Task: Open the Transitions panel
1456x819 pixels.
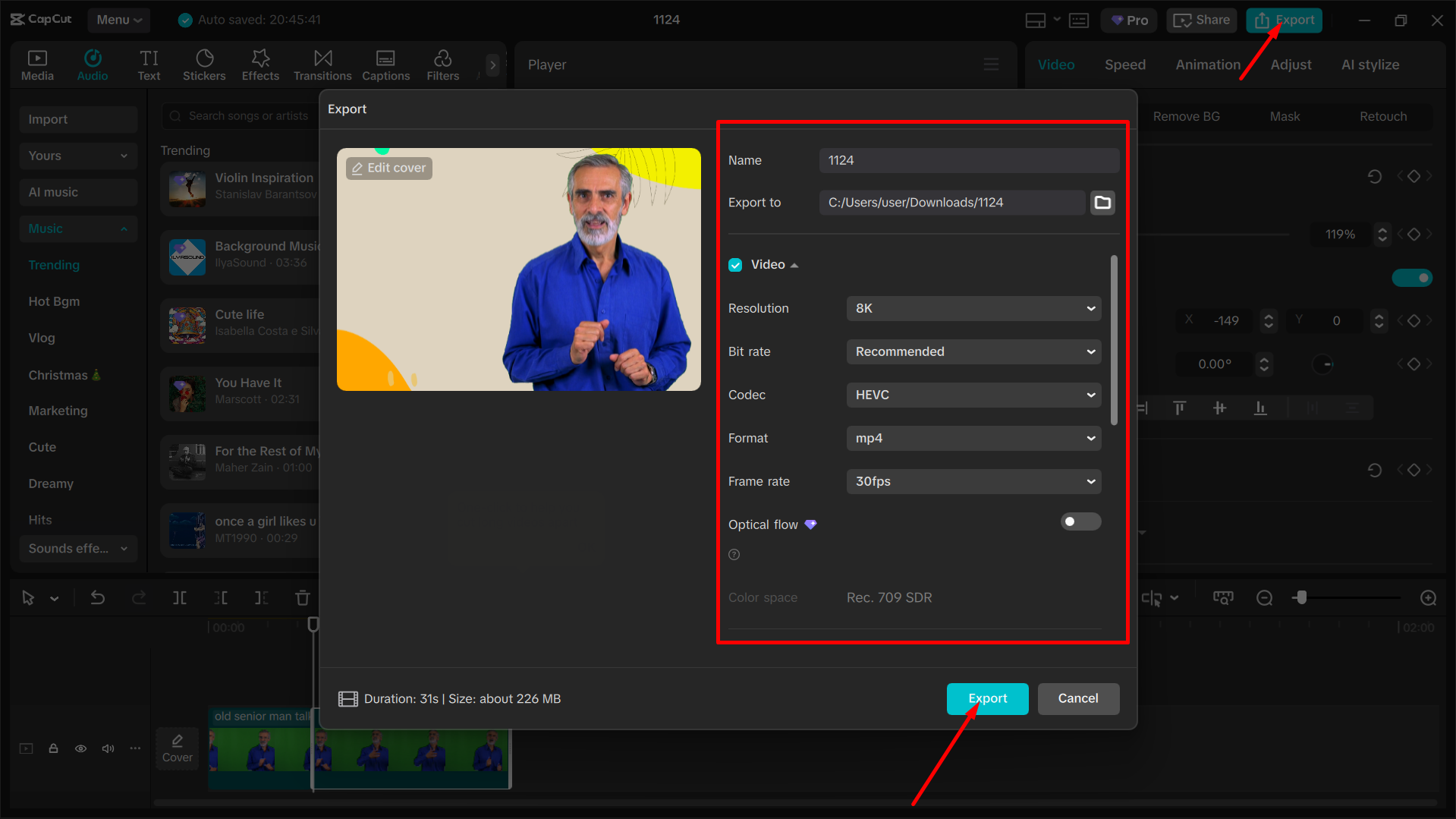Action: pyautogui.click(x=322, y=64)
